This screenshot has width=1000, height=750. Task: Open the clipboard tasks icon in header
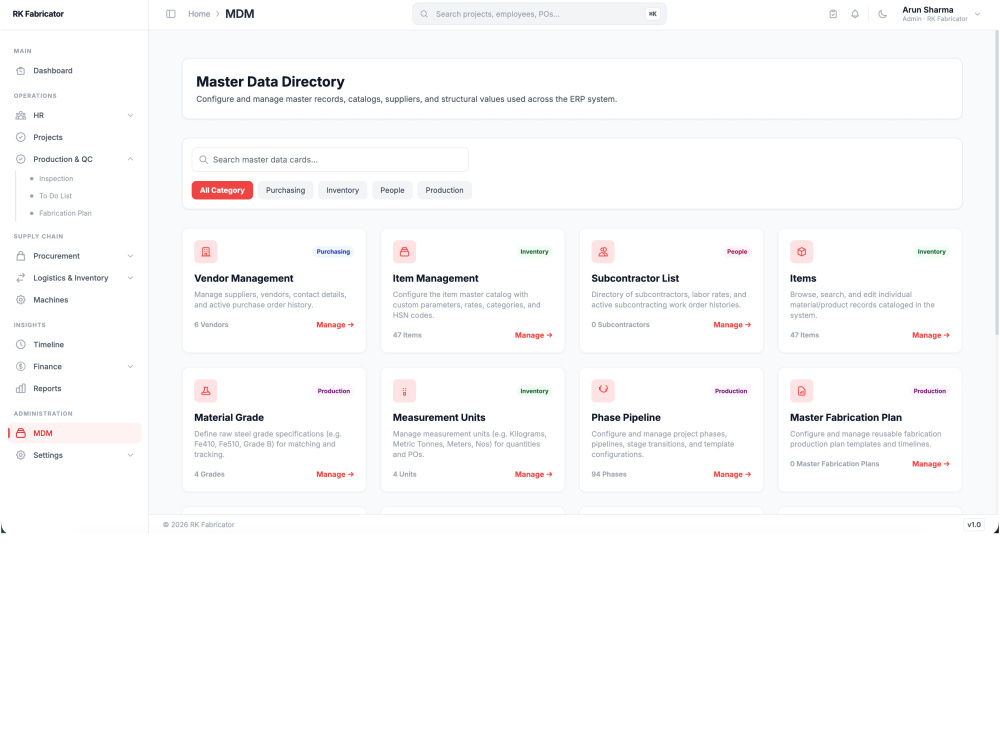coord(833,14)
